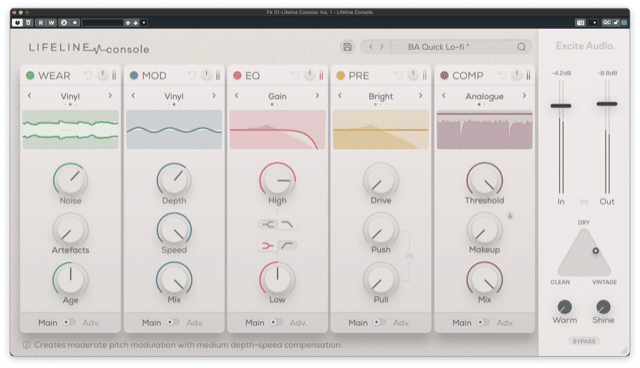Viewport: 640px width, 368px height.
Task: Go to next PRE mode after Bright
Action: (421, 96)
